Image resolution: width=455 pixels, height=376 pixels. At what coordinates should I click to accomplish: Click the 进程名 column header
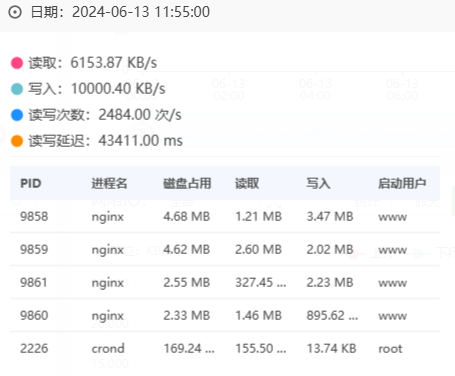[109, 183]
